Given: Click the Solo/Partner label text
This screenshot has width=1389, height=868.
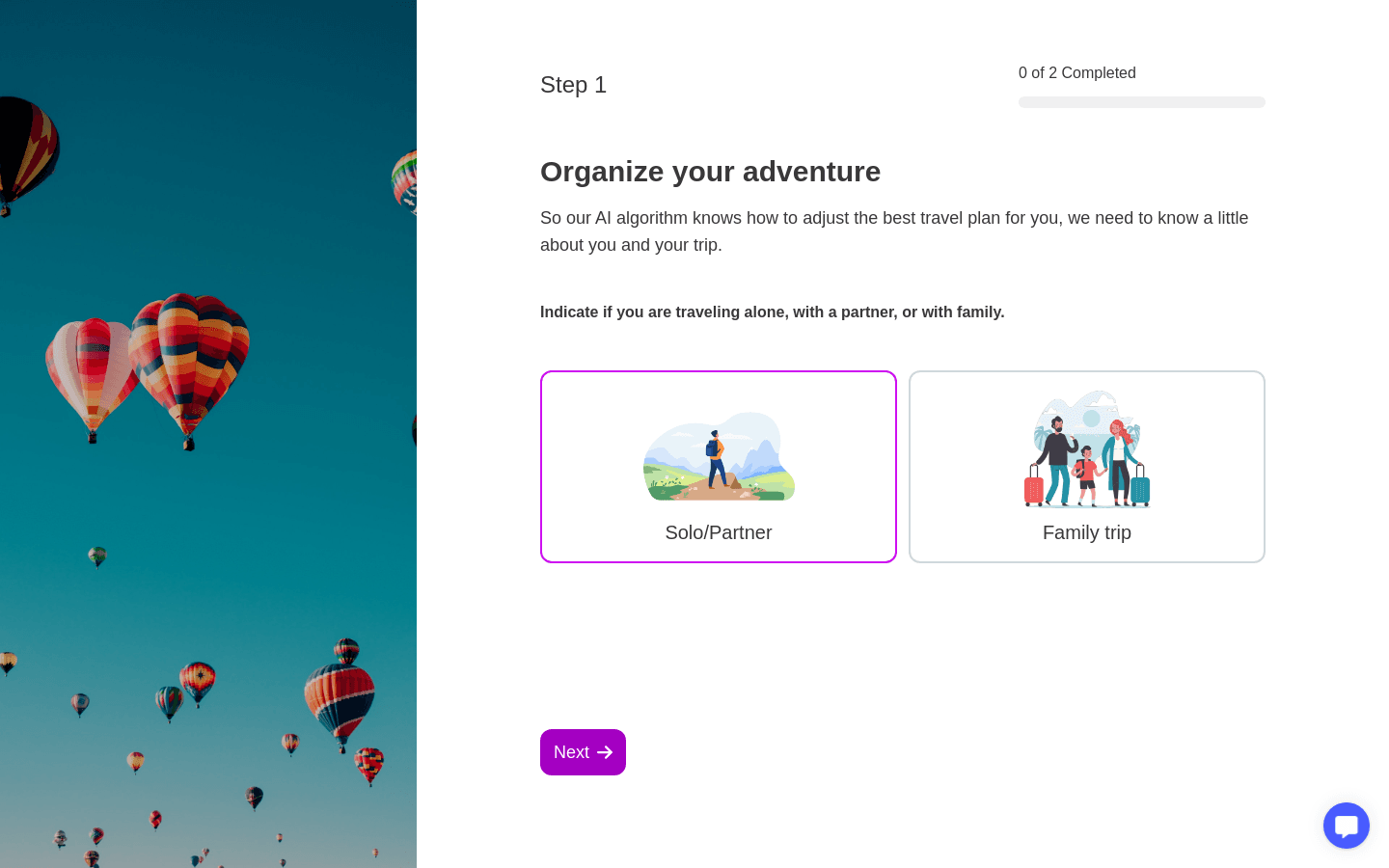Looking at the screenshot, I should pyautogui.click(x=719, y=532).
